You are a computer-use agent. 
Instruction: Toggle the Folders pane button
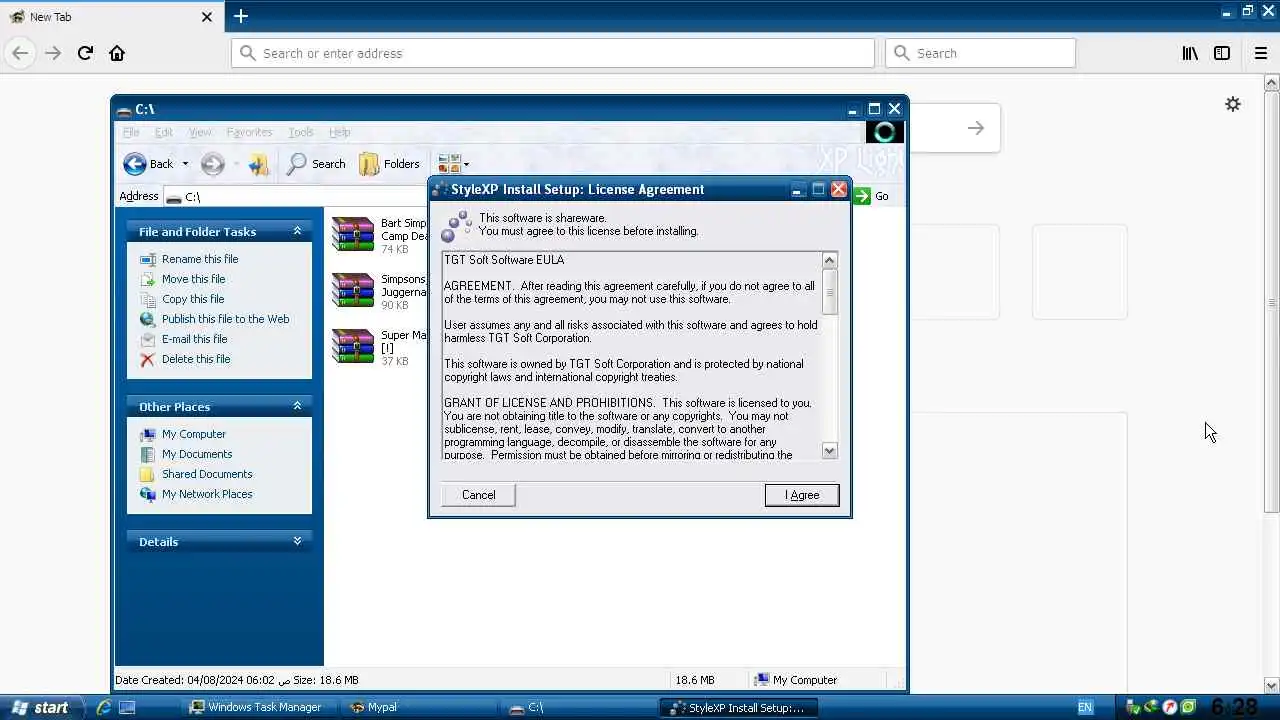click(x=389, y=164)
